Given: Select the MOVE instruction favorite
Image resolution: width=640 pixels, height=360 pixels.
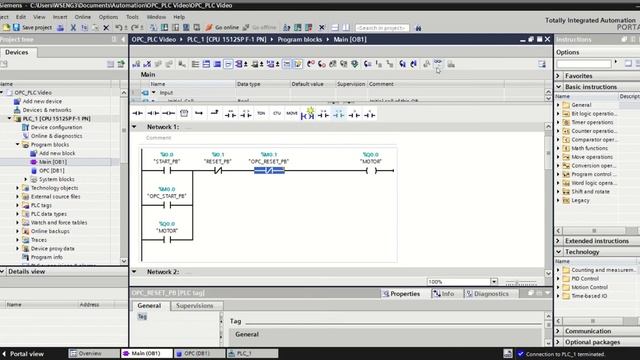Looking at the screenshot, I should 292,113.
